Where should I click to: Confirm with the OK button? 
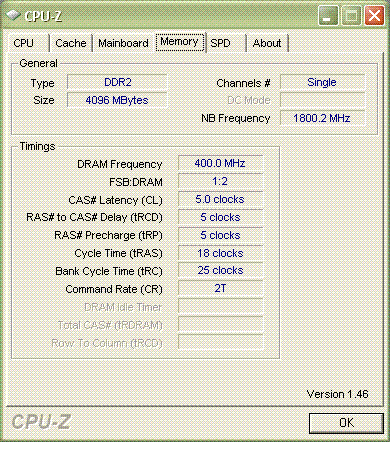coord(346,423)
